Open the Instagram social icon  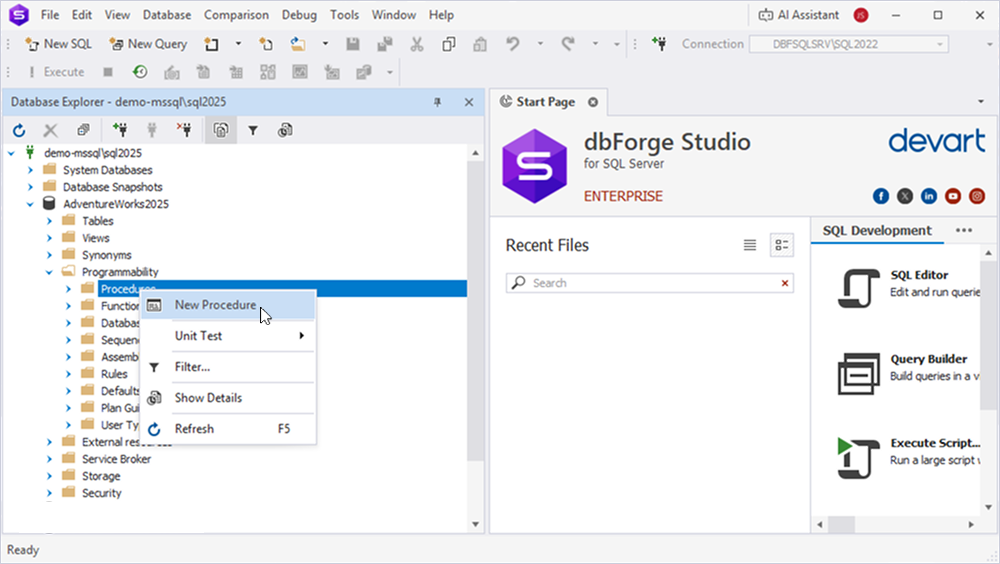977,197
